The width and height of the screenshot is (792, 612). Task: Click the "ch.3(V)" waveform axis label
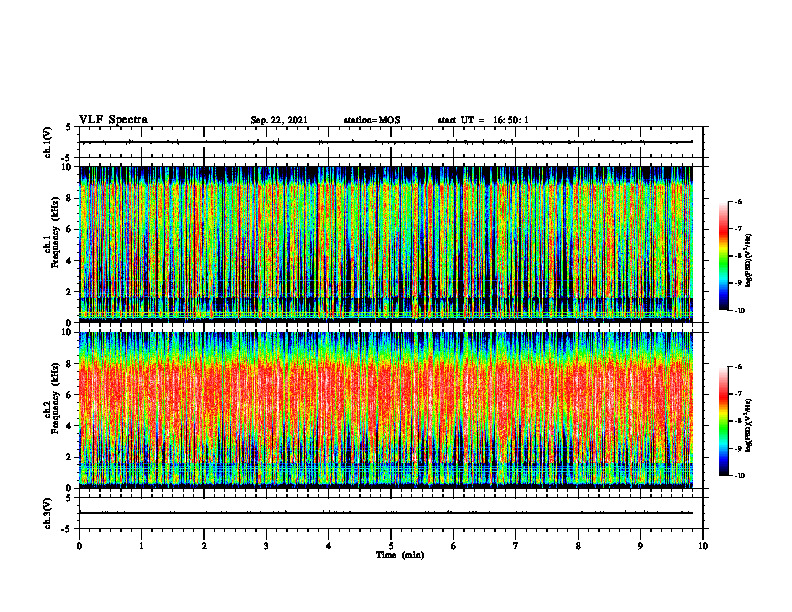click(47, 513)
